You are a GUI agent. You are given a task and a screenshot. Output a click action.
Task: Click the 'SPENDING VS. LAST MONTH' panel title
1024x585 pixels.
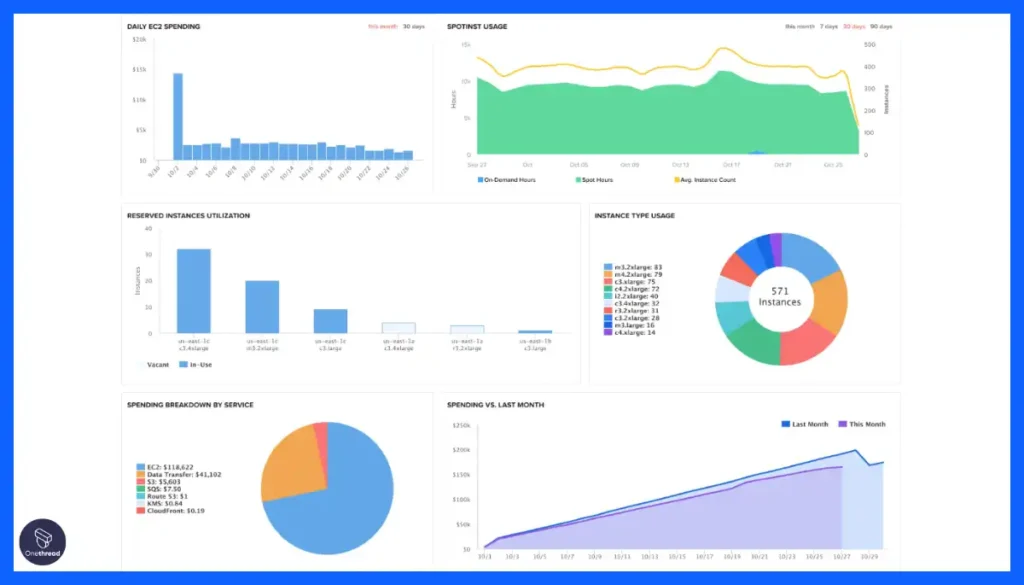click(x=495, y=405)
